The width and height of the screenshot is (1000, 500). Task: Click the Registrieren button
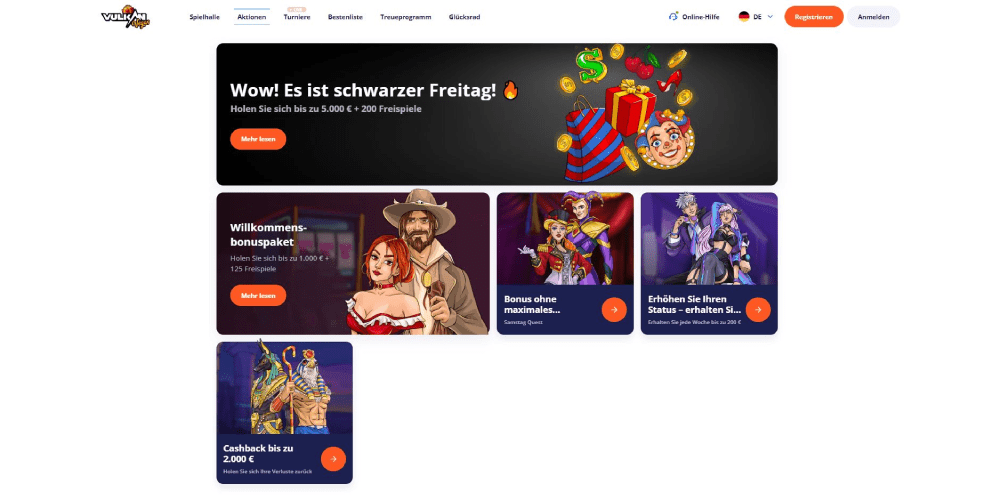[x=814, y=17]
